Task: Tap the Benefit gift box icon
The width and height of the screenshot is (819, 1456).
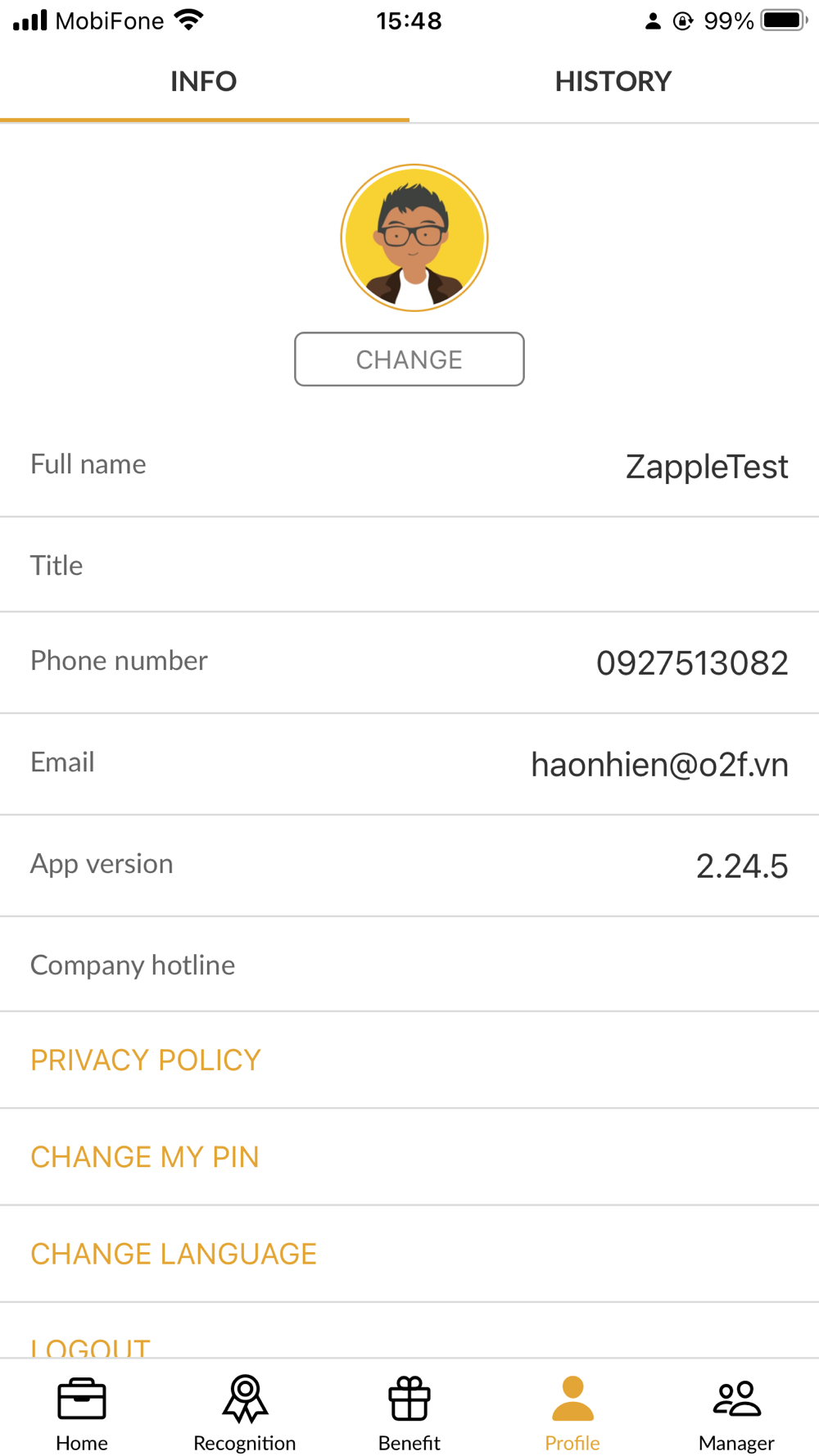Action: [x=409, y=1399]
